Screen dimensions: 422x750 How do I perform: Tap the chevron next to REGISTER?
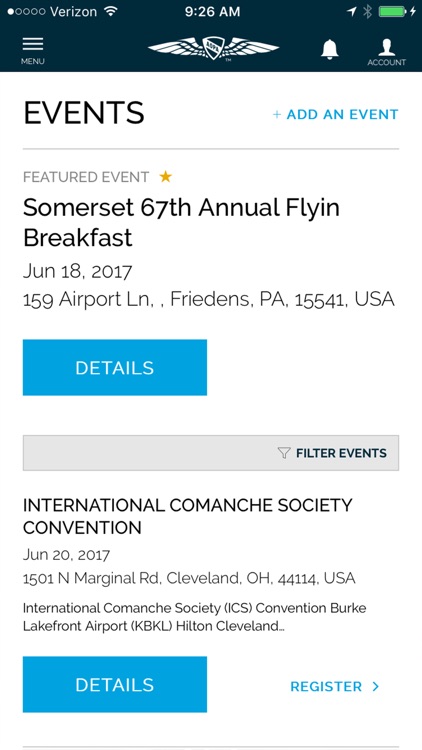pos(376,686)
